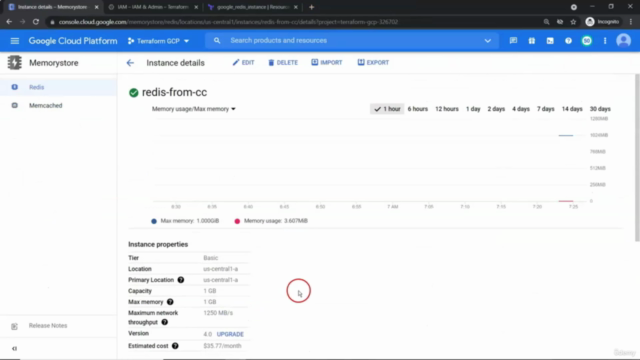Switch to the IAM & Admin browser tab
The height and width of the screenshot is (360, 640).
click(x=153, y=7)
